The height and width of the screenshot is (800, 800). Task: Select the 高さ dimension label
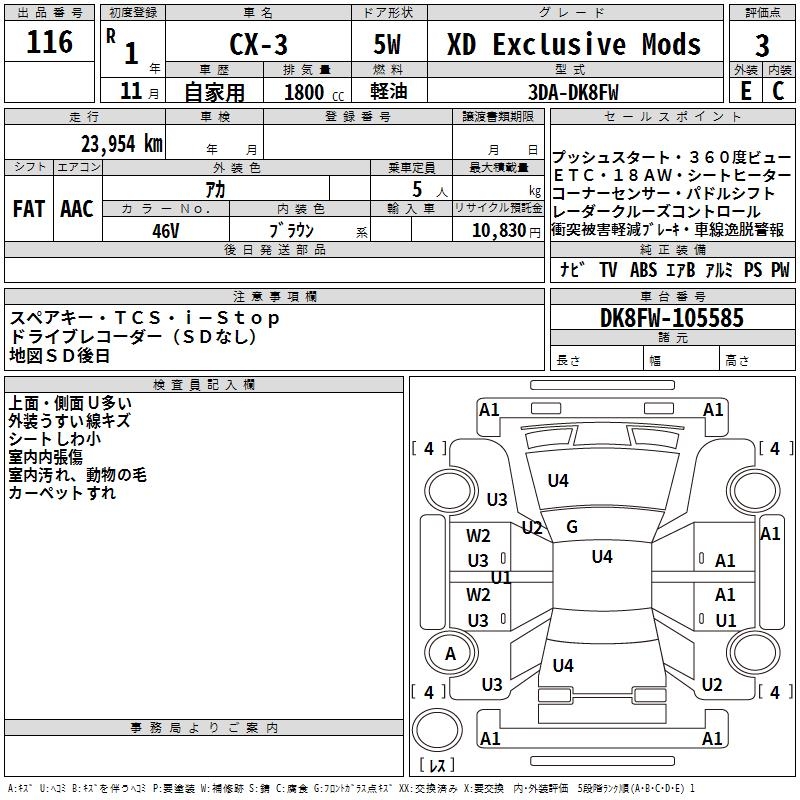(737, 361)
